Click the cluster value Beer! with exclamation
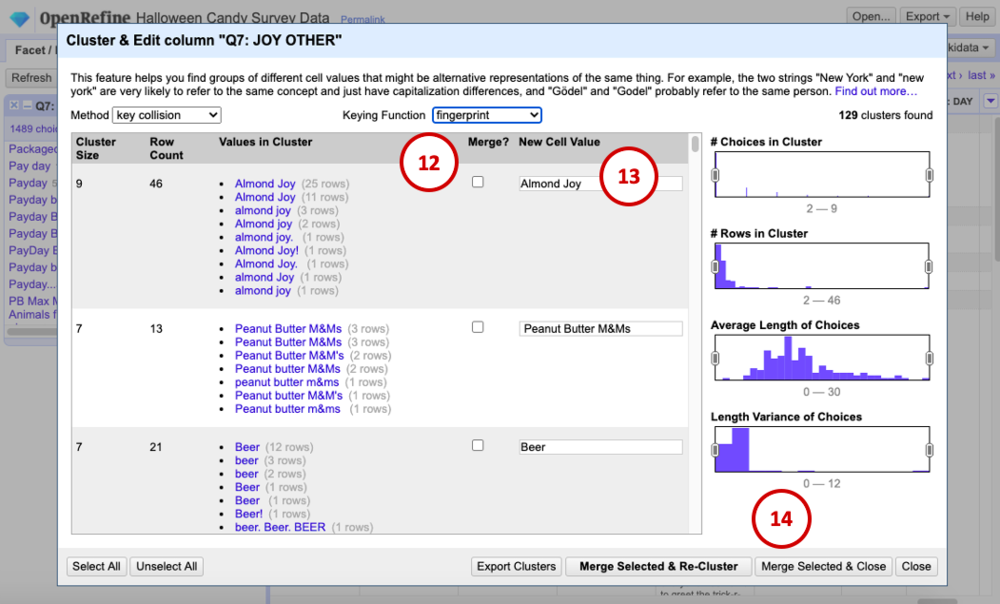Image resolution: width=1000 pixels, height=604 pixels. (x=249, y=514)
